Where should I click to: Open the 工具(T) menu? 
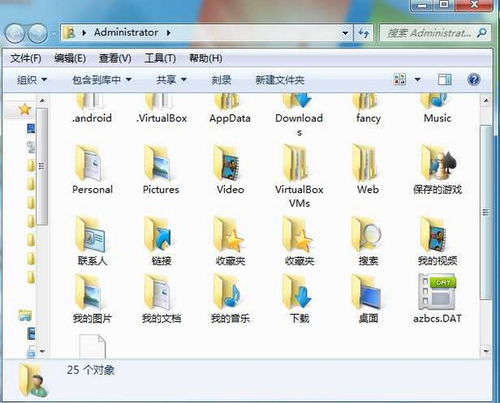tap(160, 58)
